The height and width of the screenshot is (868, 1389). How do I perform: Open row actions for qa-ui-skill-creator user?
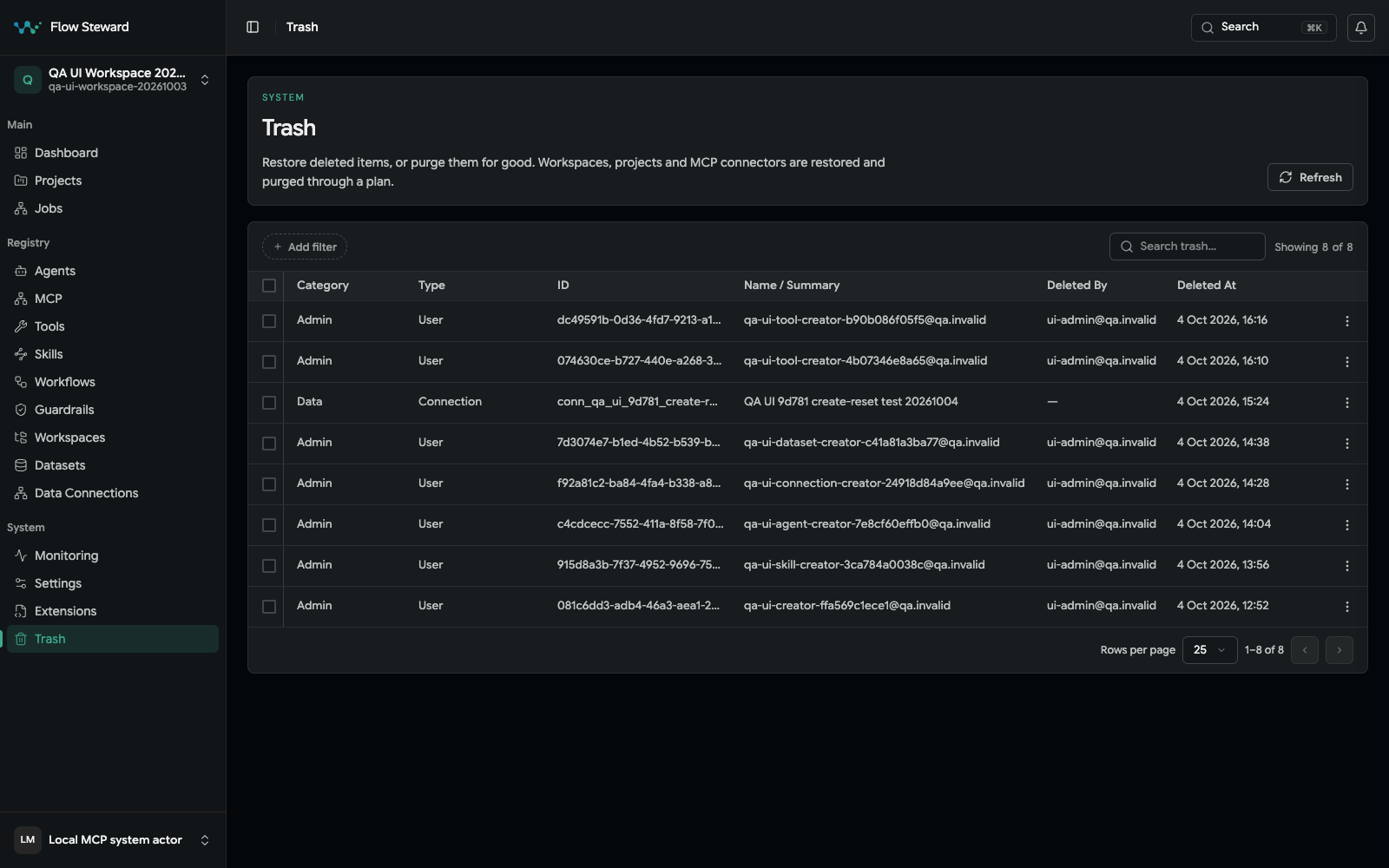coord(1347,566)
